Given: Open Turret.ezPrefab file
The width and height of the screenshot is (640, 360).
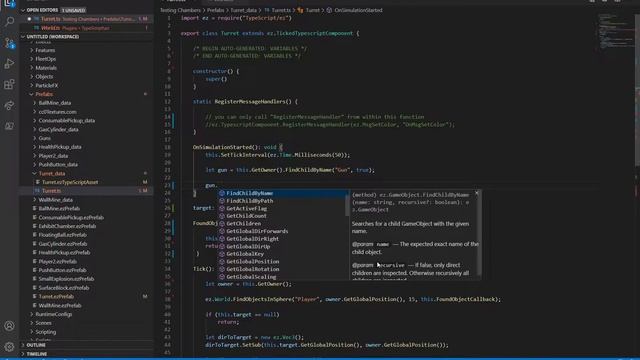Looking at the screenshot, I should [56, 297].
